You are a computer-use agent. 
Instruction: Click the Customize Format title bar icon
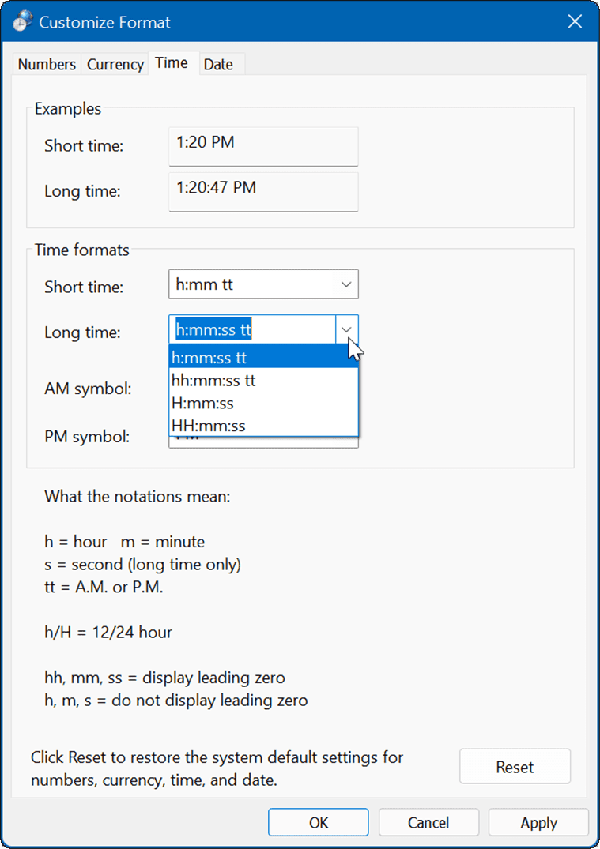click(x=21, y=21)
